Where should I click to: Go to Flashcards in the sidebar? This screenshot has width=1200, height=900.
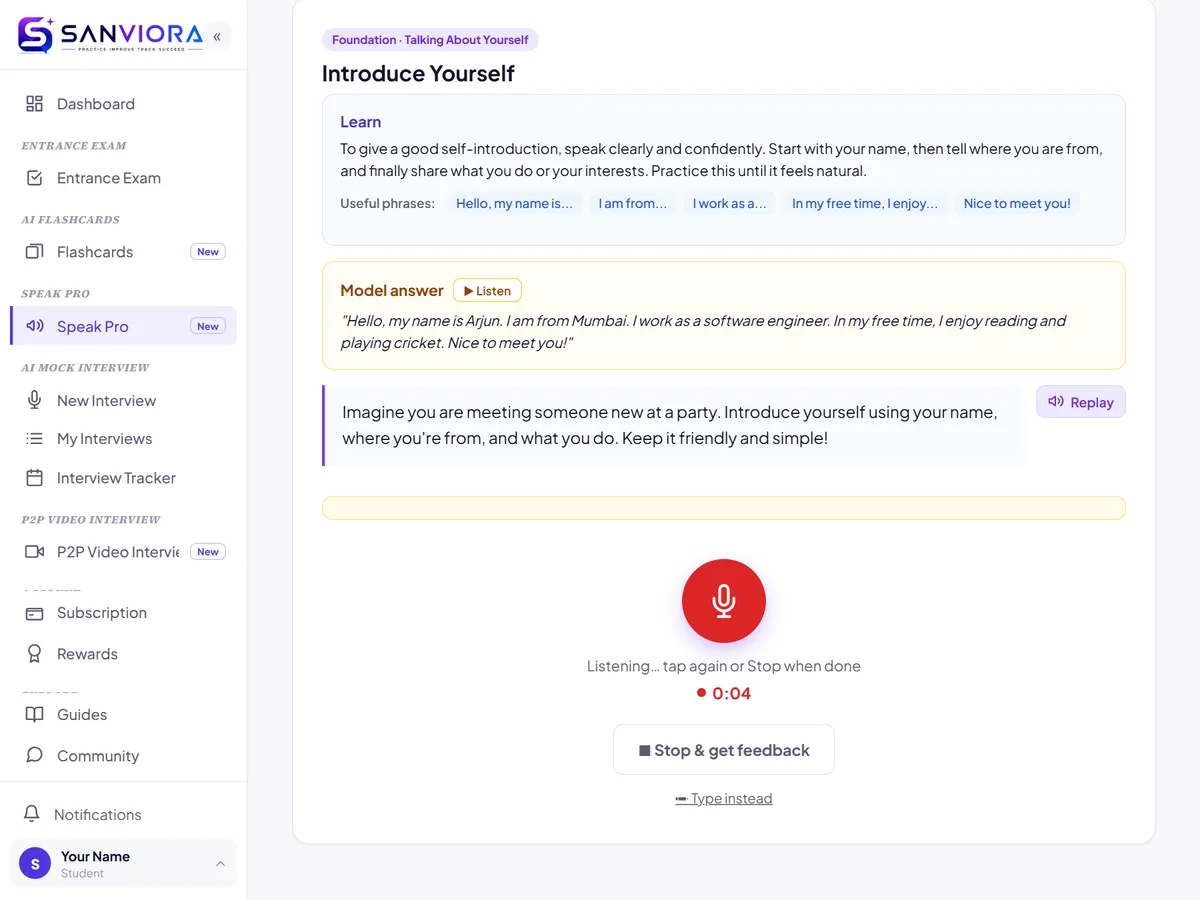click(124, 252)
